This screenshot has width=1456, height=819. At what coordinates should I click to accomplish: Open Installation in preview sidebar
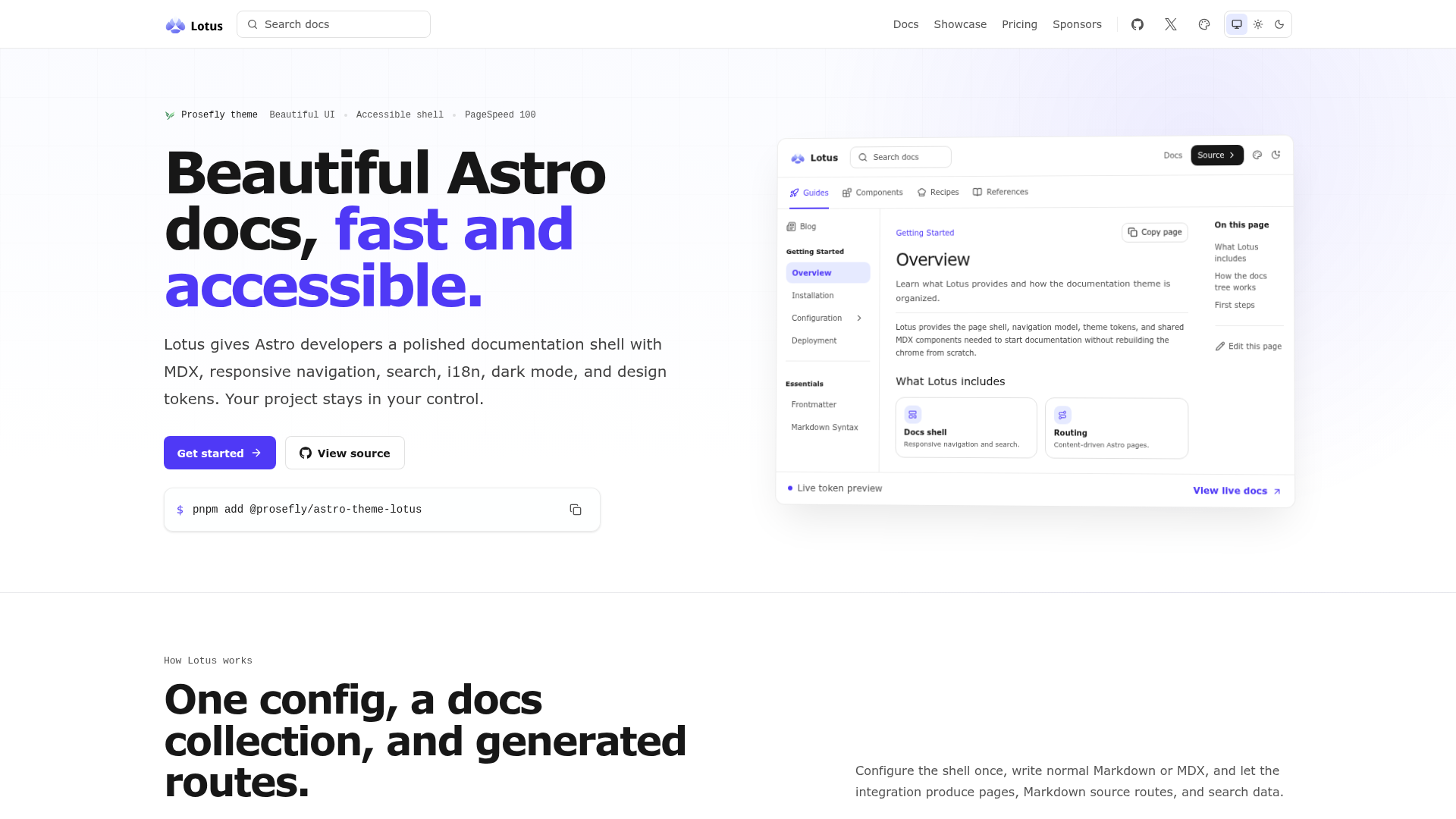tap(813, 296)
